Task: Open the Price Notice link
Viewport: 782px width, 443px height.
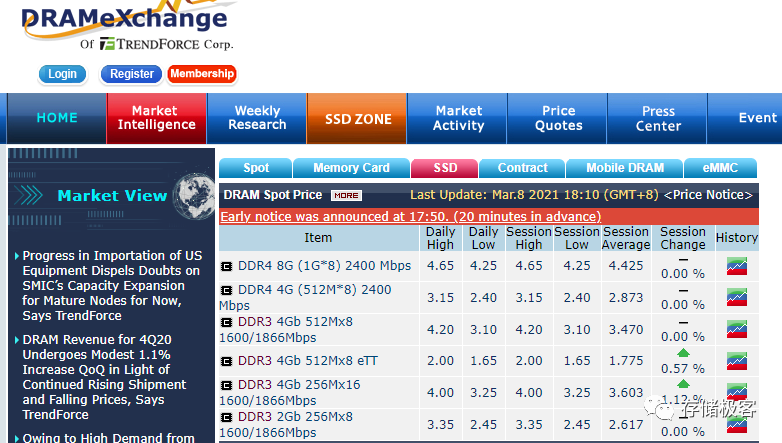Action: pos(708,195)
